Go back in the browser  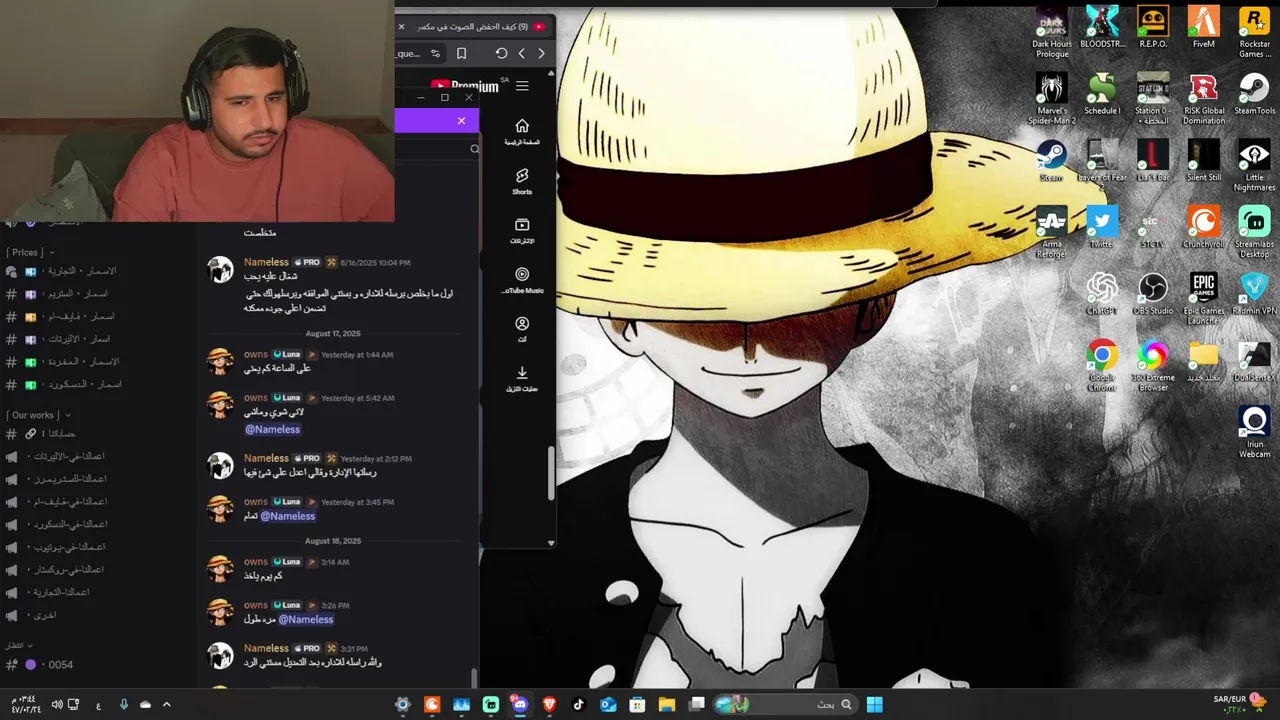[x=541, y=53]
